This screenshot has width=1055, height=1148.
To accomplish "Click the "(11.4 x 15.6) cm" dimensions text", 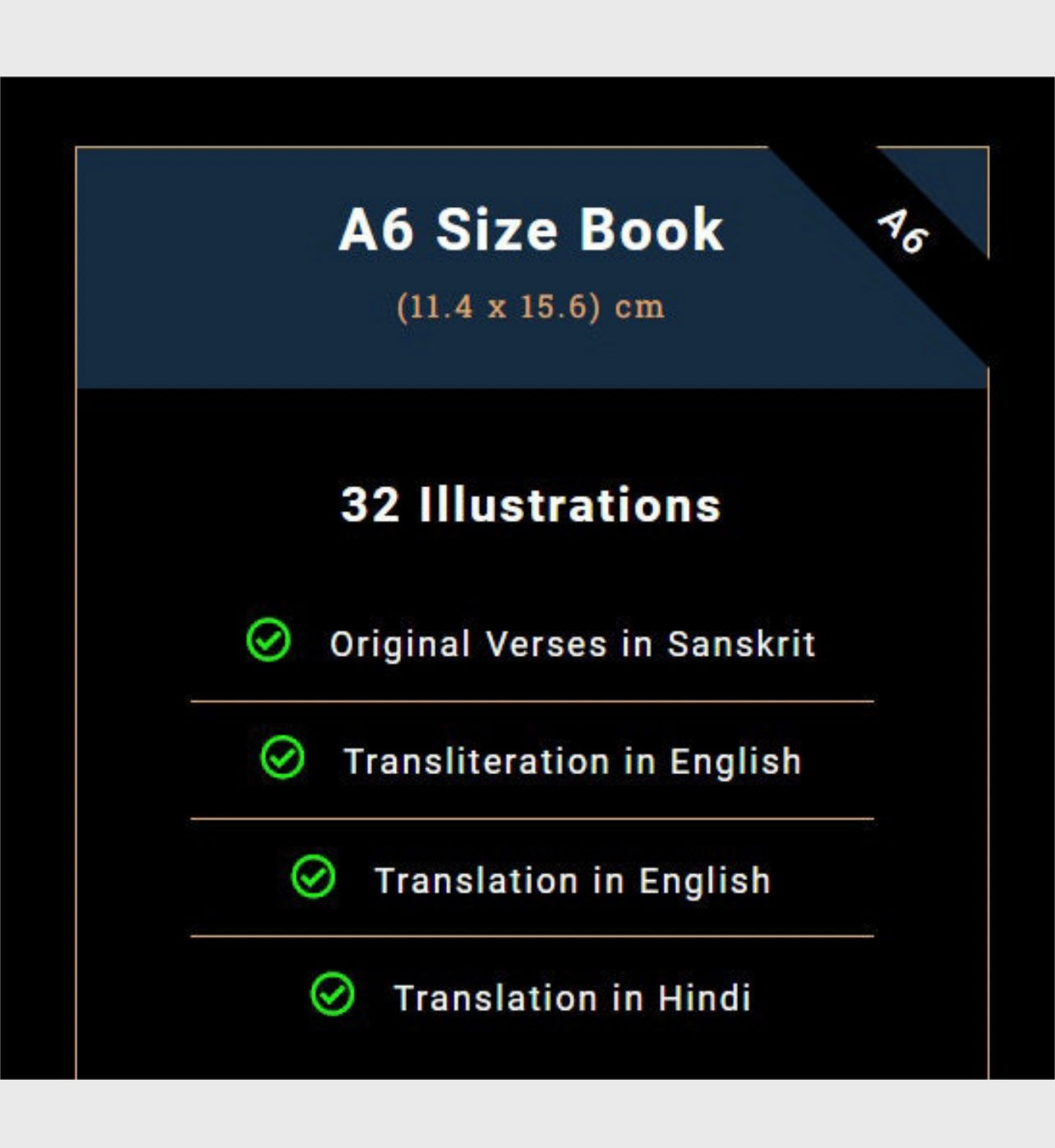I will coord(531,307).
